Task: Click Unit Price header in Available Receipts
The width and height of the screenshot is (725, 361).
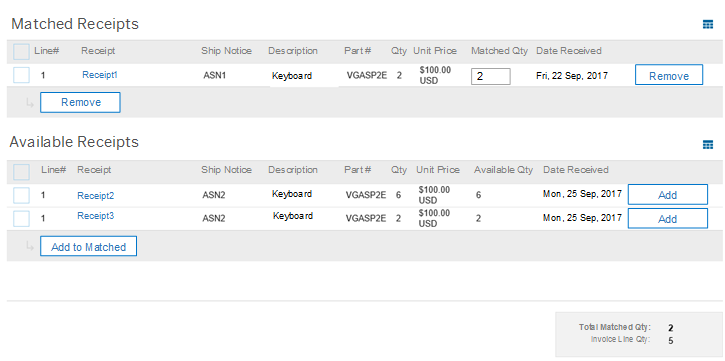Action: point(438,170)
